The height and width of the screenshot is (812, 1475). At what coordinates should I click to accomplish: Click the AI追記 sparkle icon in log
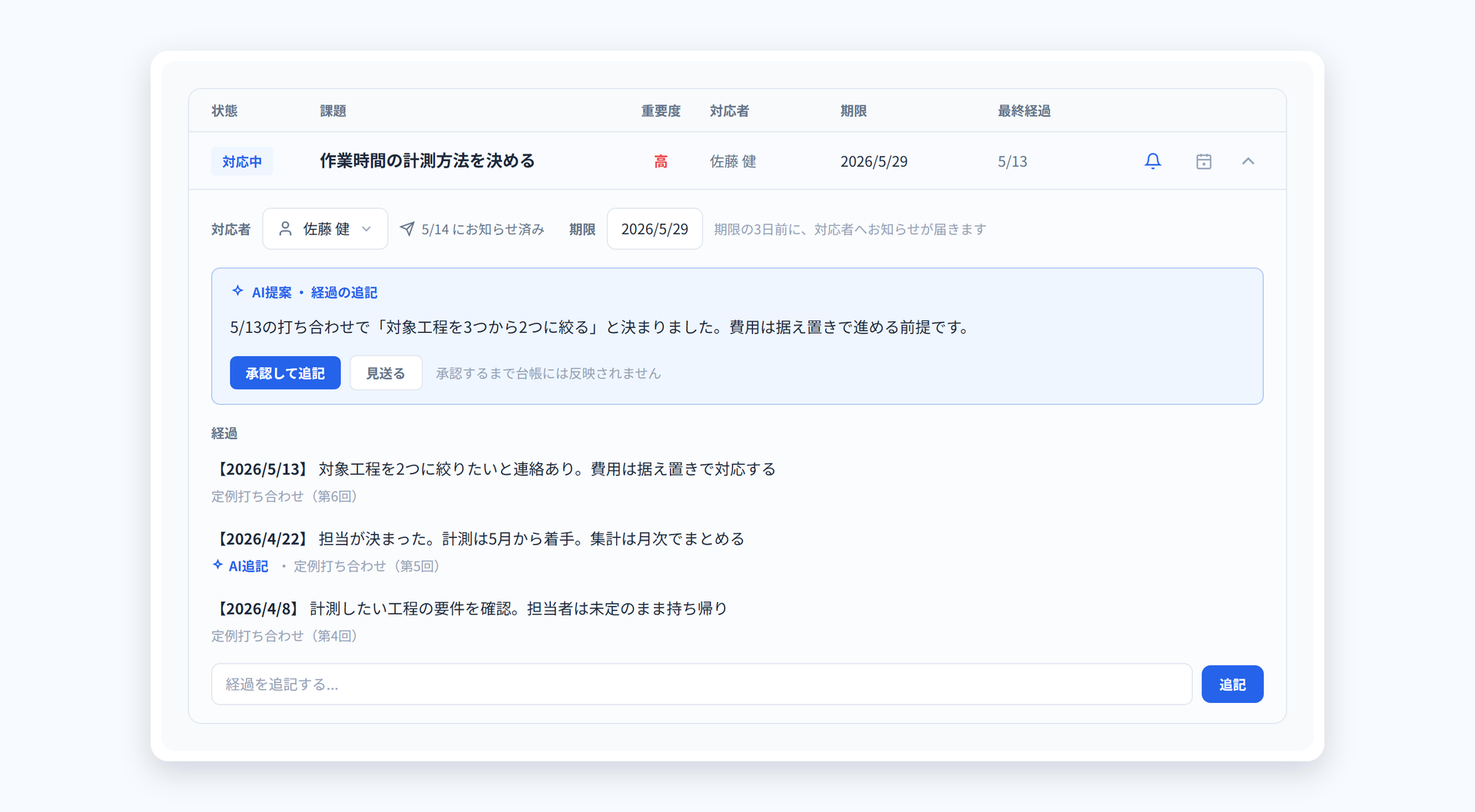click(218, 565)
